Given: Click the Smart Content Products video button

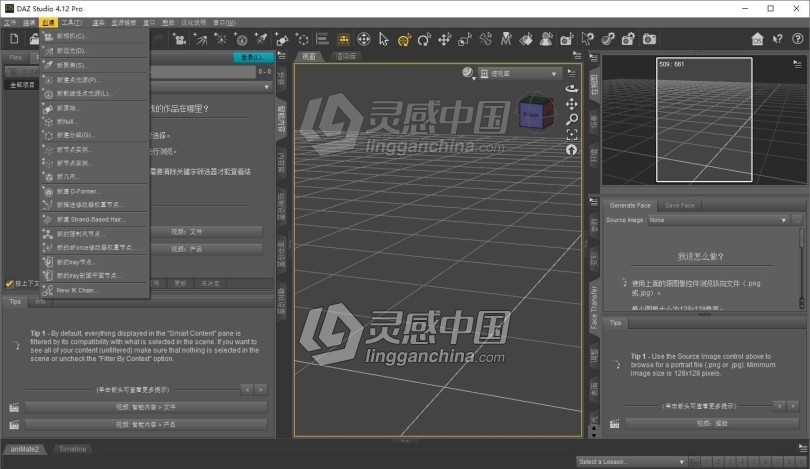Looking at the screenshot, I should (146, 425).
